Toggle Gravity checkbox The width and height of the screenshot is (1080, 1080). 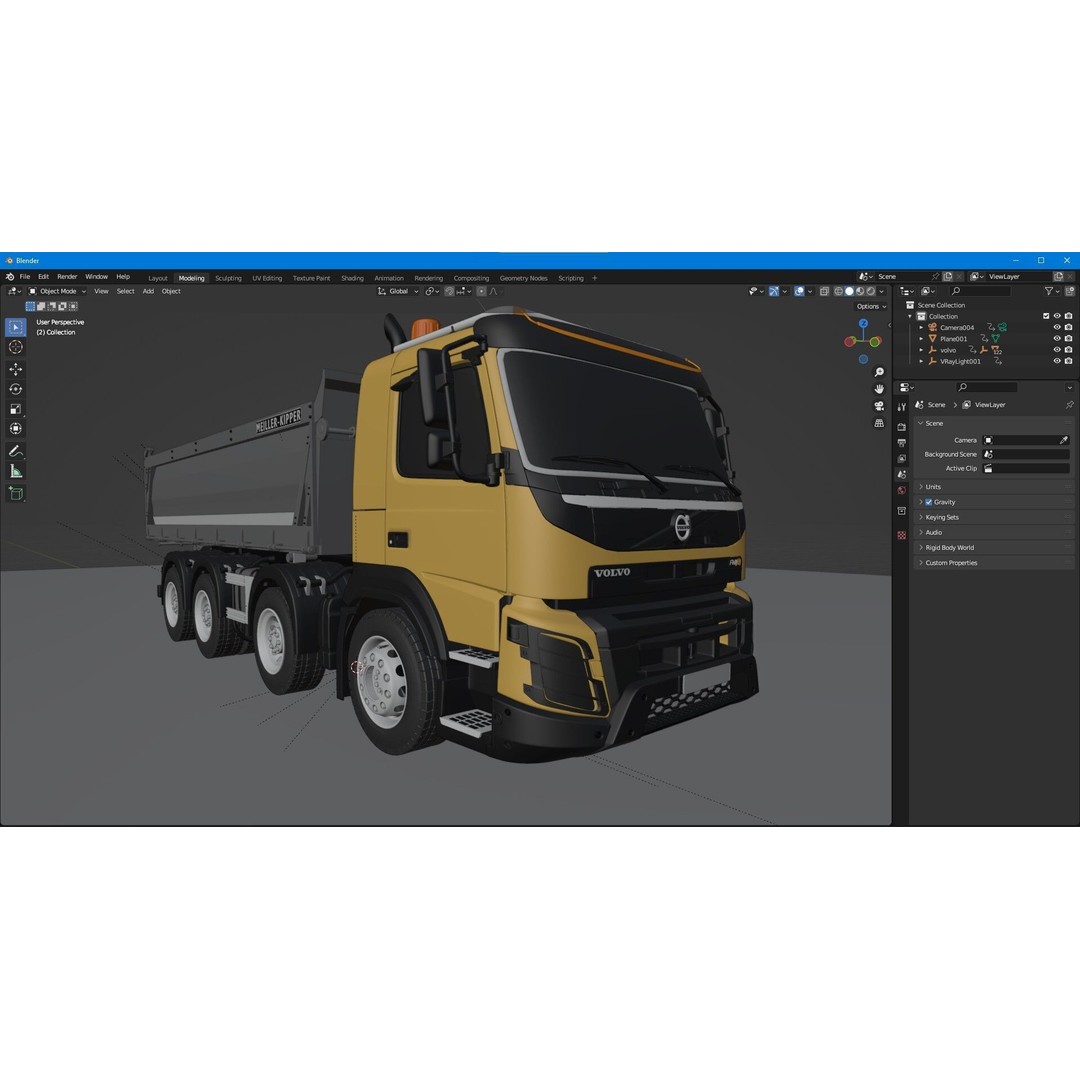tap(928, 502)
